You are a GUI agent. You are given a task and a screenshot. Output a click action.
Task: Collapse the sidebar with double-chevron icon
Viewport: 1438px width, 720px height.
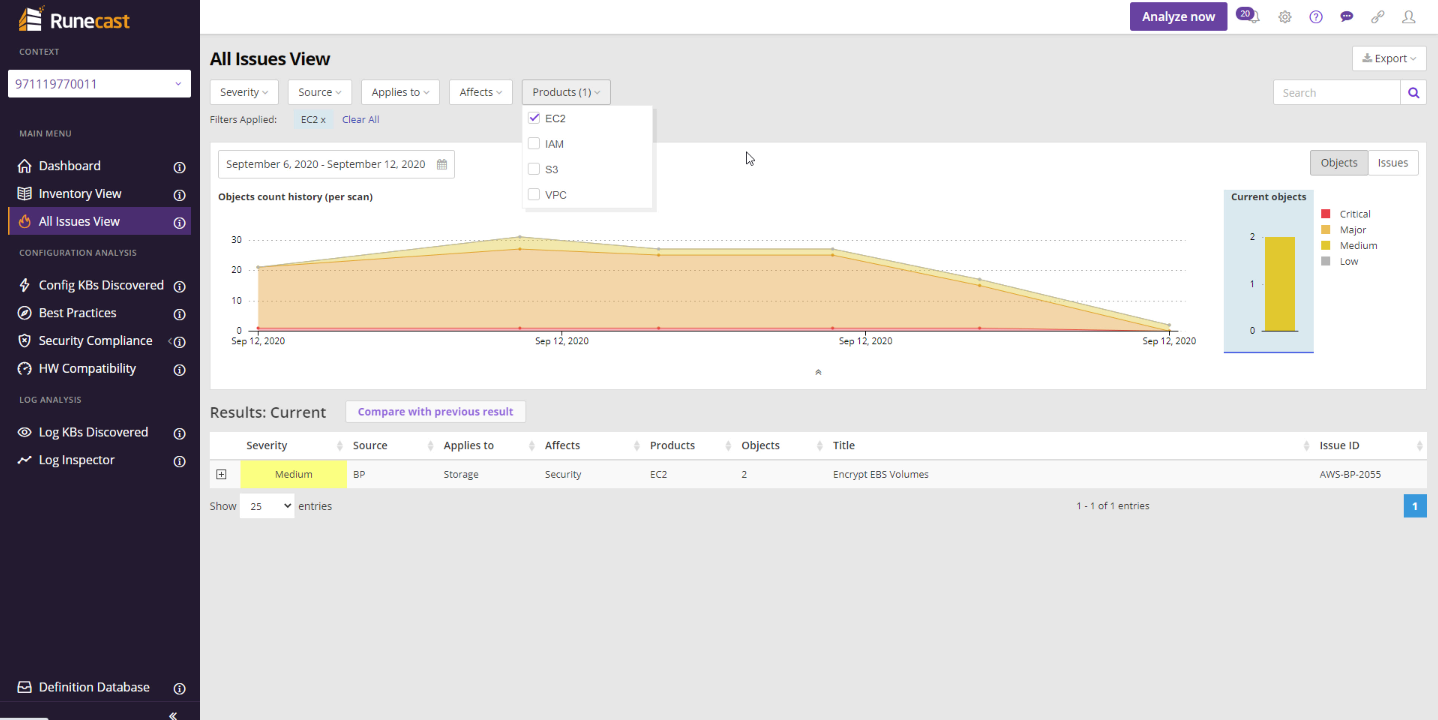click(173, 715)
